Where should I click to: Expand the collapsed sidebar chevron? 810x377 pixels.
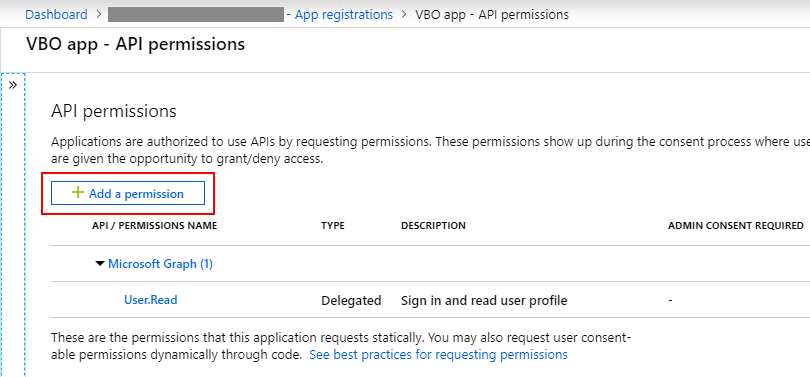click(x=13, y=85)
